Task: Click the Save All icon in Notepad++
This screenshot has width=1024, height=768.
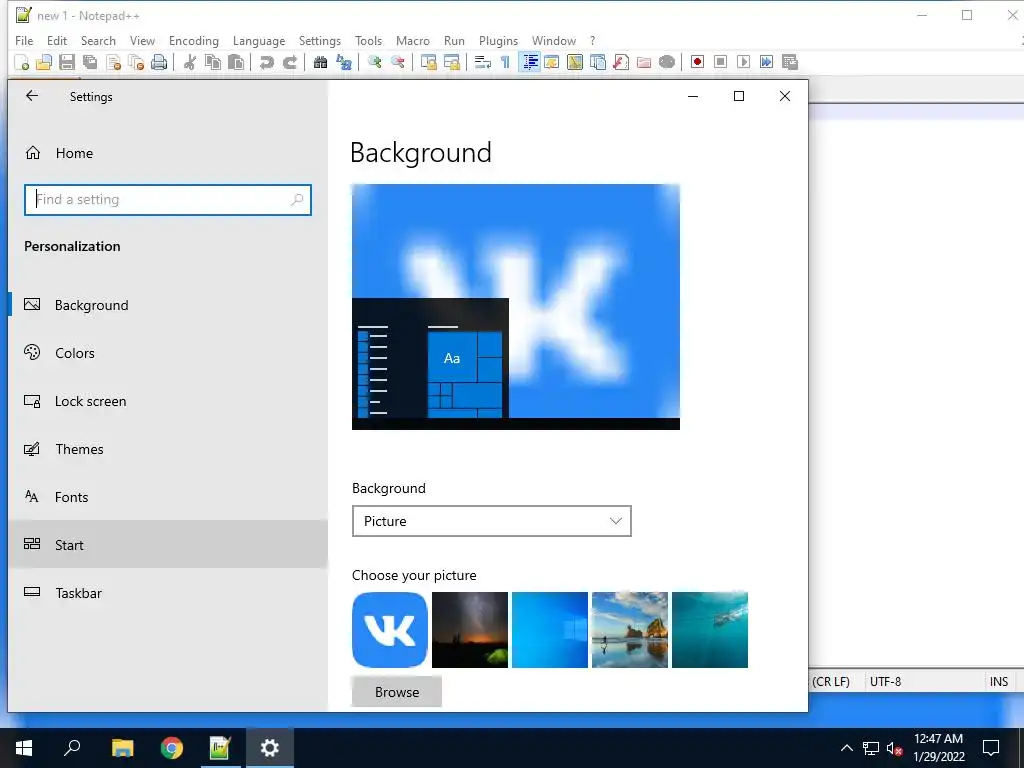Action: click(x=89, y=62)
